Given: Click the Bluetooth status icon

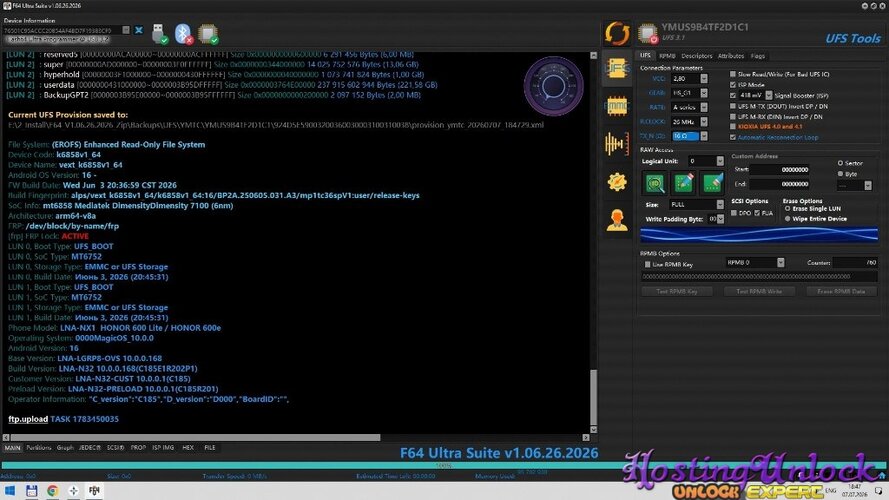Looking at the screenshot, I should (x=183, y=33).
